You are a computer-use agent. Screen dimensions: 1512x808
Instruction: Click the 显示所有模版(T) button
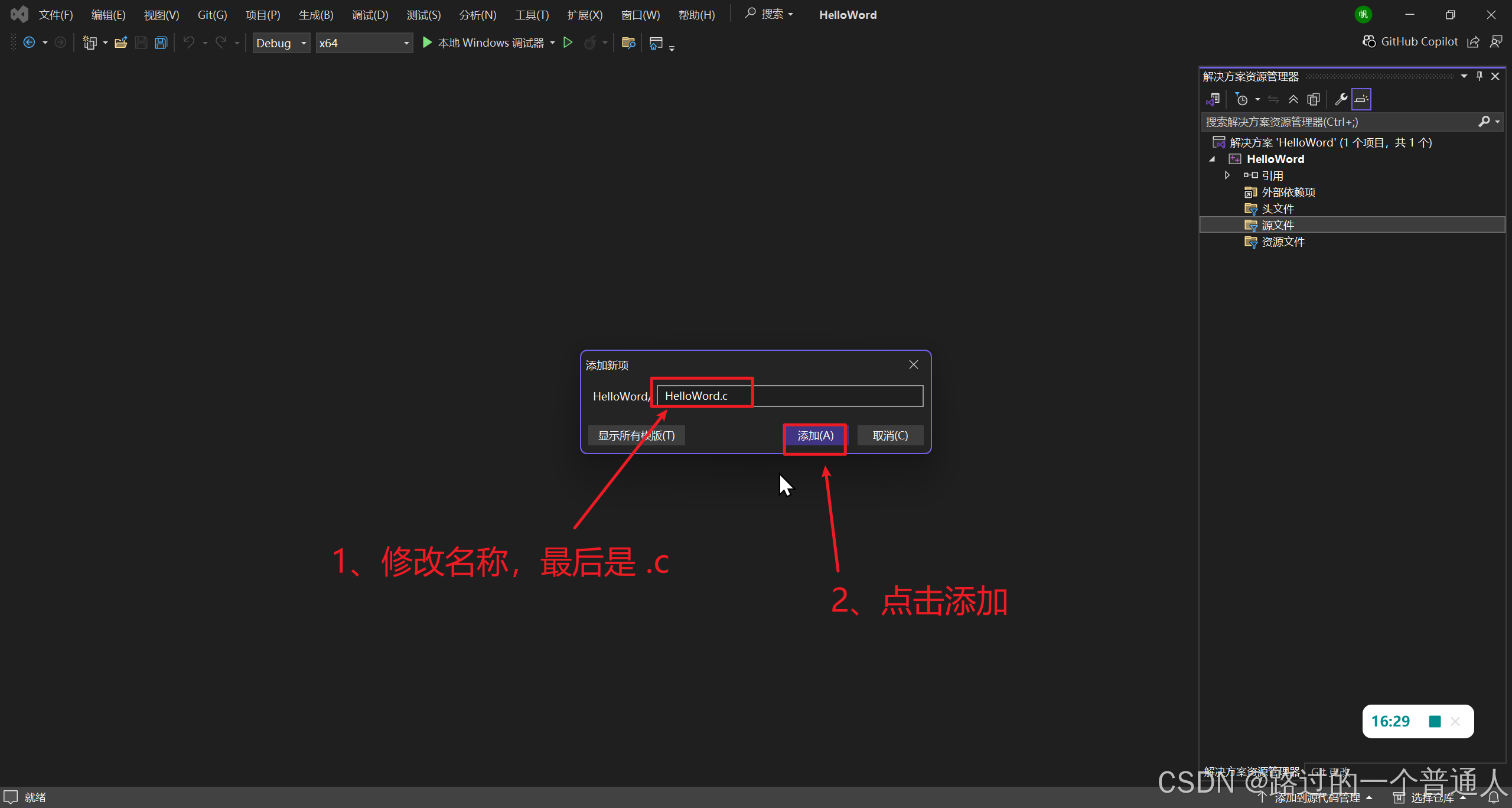coord(636,435)
